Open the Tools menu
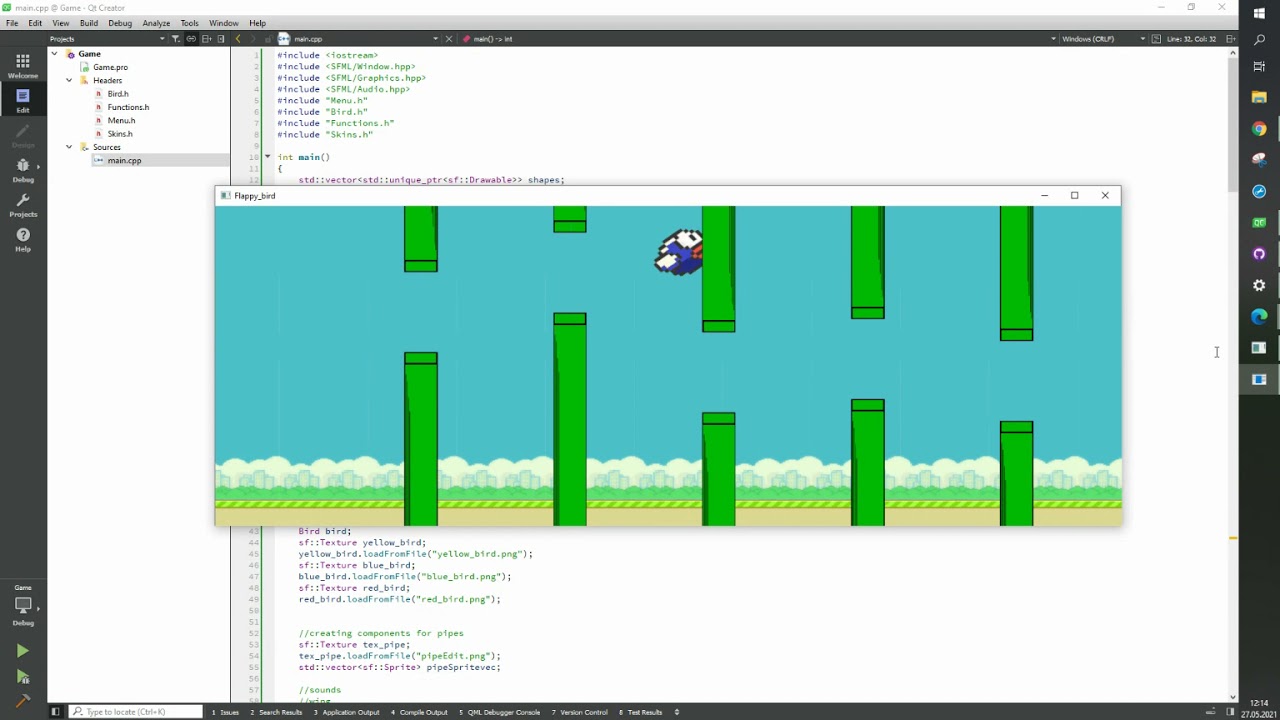The width and height of the screenshot is (1280, 720). [189, 23]
